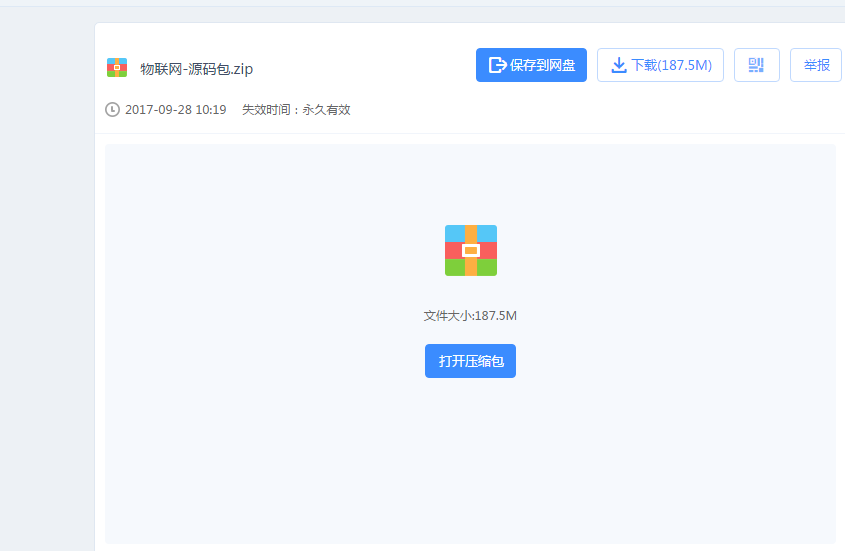Select the filename 物联网-源码包.zip
Image resolution: width=845 pixels, height=551 pixels.
click(197, 69)
